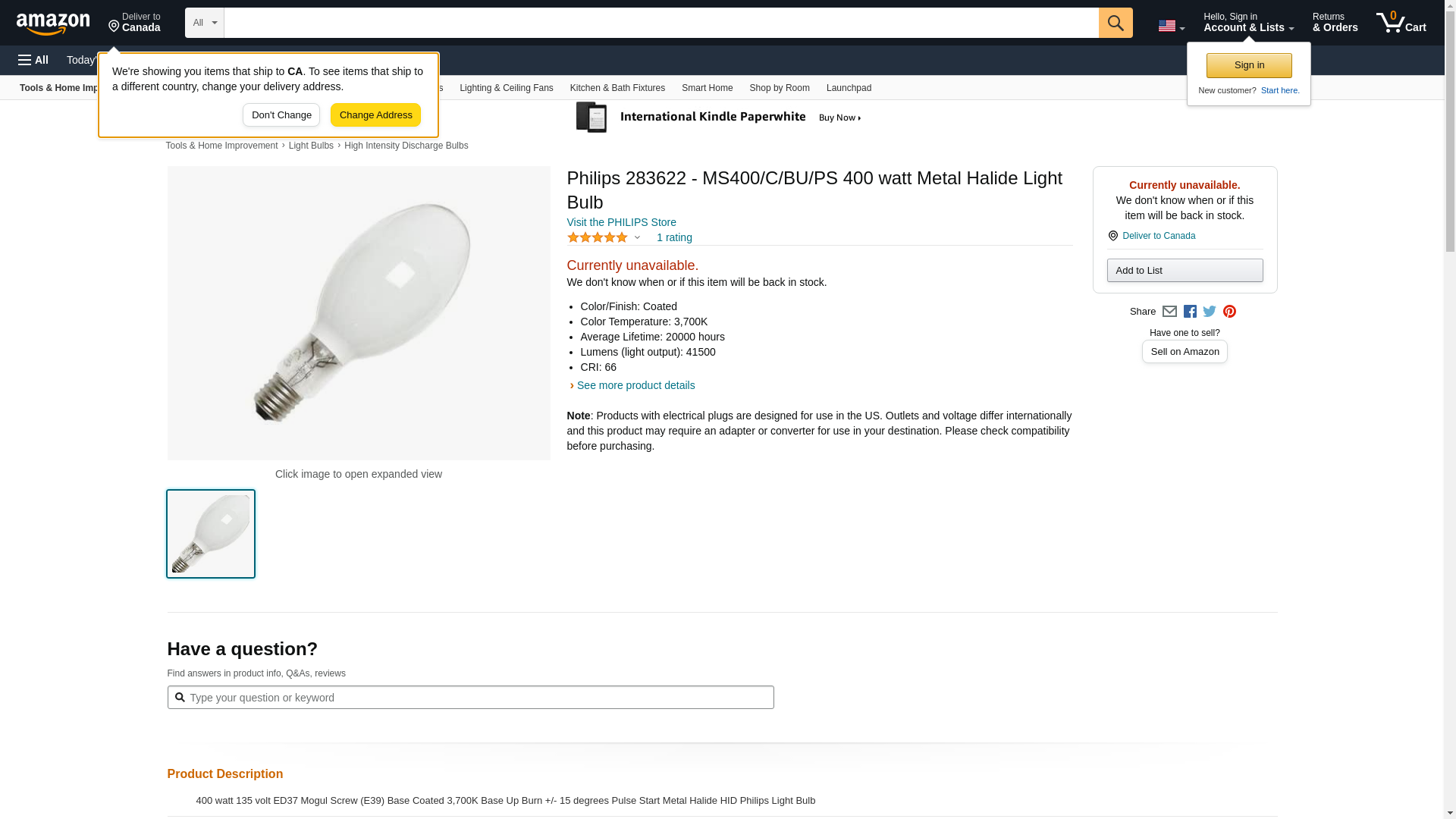Share product on Pinterest
Viewport: 1456px width, 819px height.
coord(1229,312)
